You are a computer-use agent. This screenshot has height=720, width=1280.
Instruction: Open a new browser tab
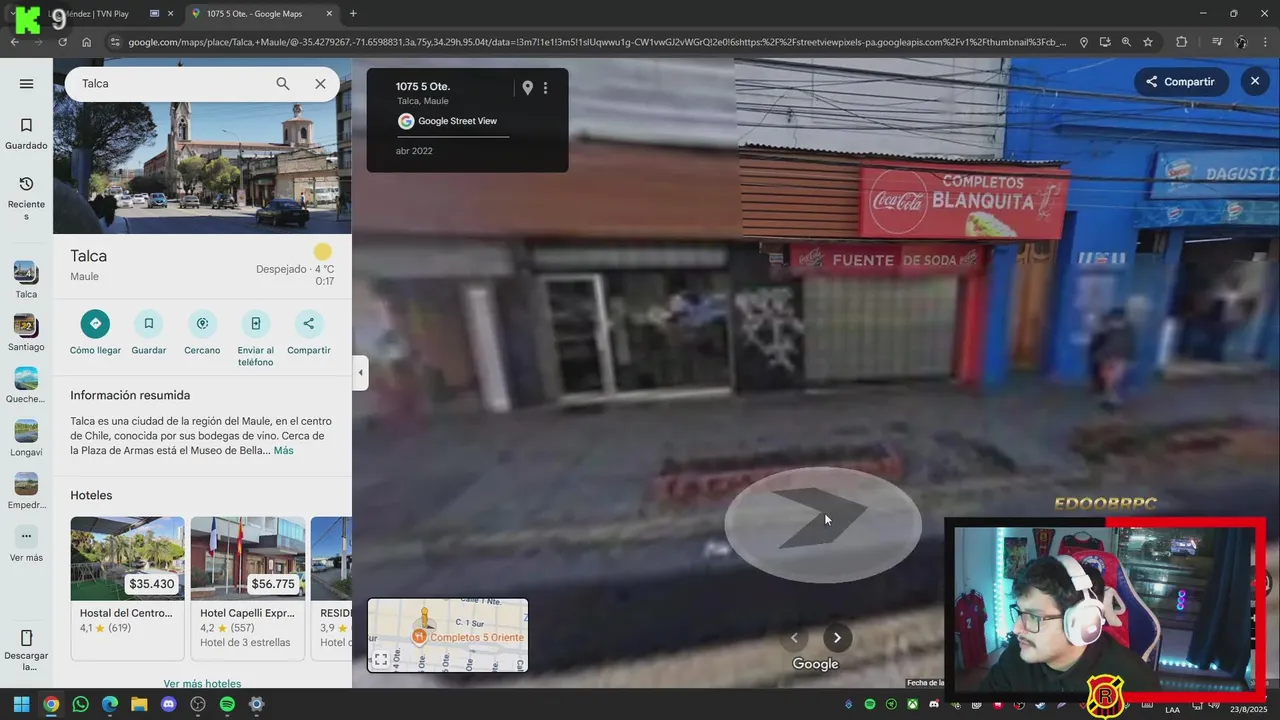pos(353,13)
